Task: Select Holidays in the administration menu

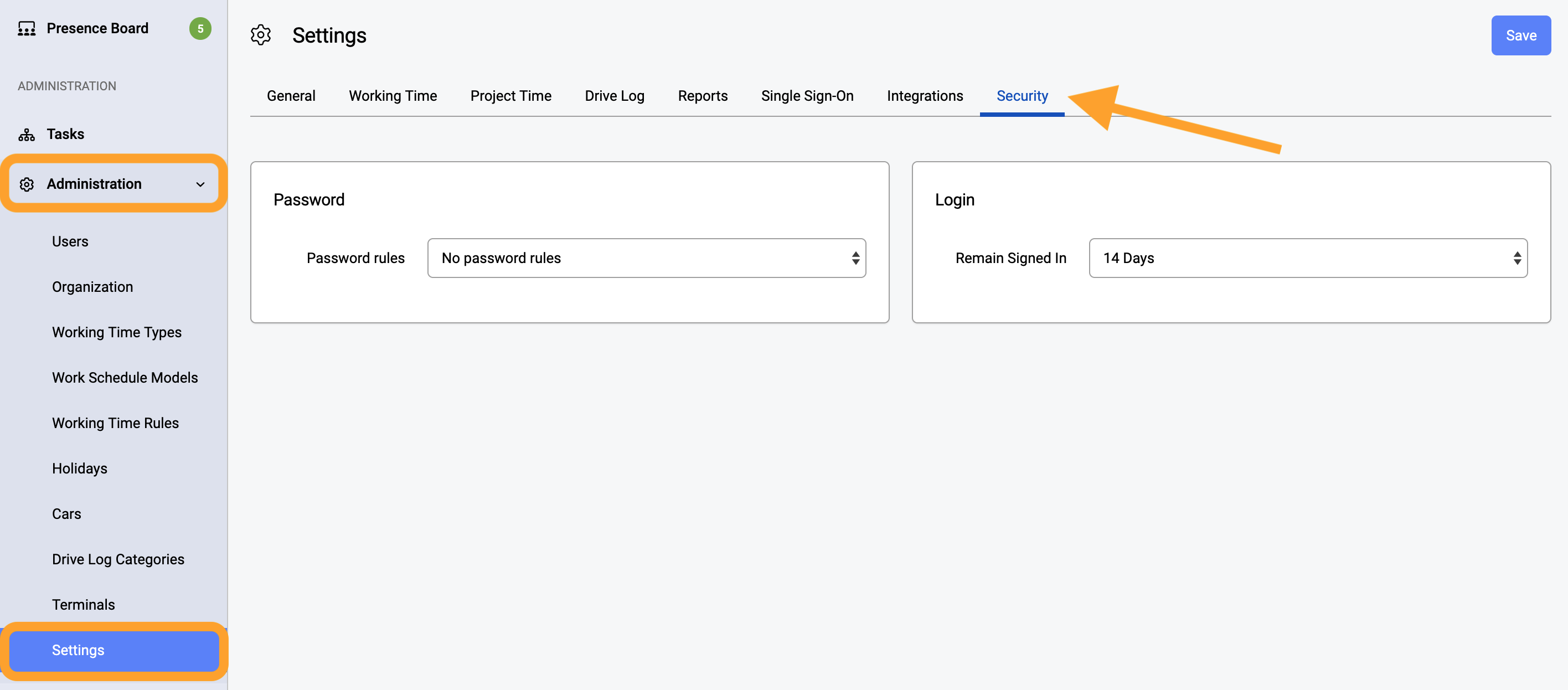Action: click(80, 469)
